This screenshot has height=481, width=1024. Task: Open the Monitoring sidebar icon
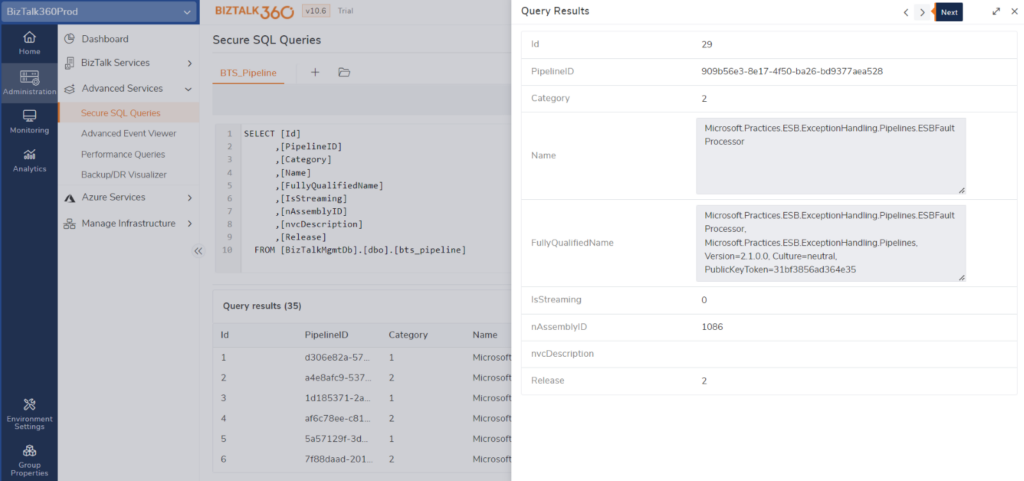tap(29, 116)
